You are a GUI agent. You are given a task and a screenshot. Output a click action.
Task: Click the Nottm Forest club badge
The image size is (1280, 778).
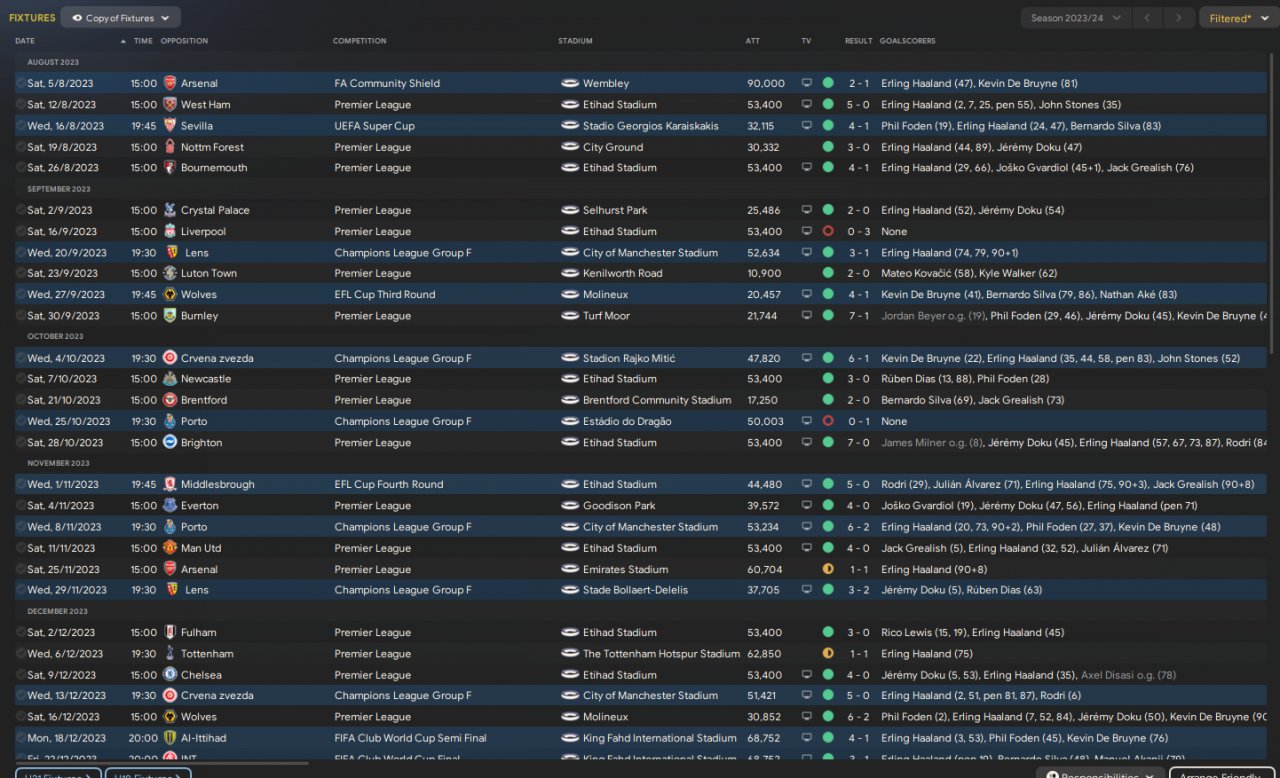coord(170,147)
